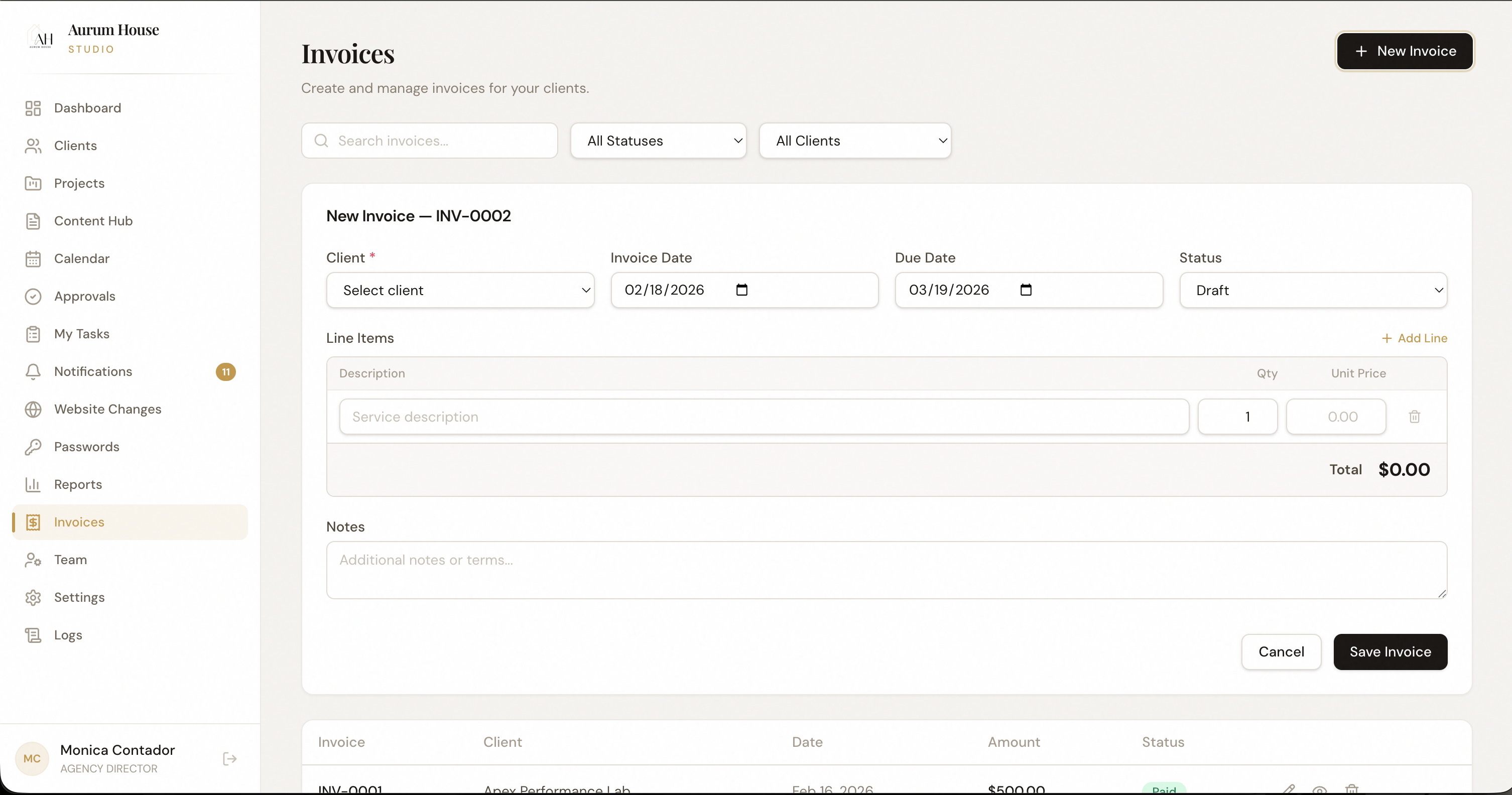The width and height of the screenshot is (1512, 795).
Task: Open Passwords using the key icon
Action: [34, 447]
